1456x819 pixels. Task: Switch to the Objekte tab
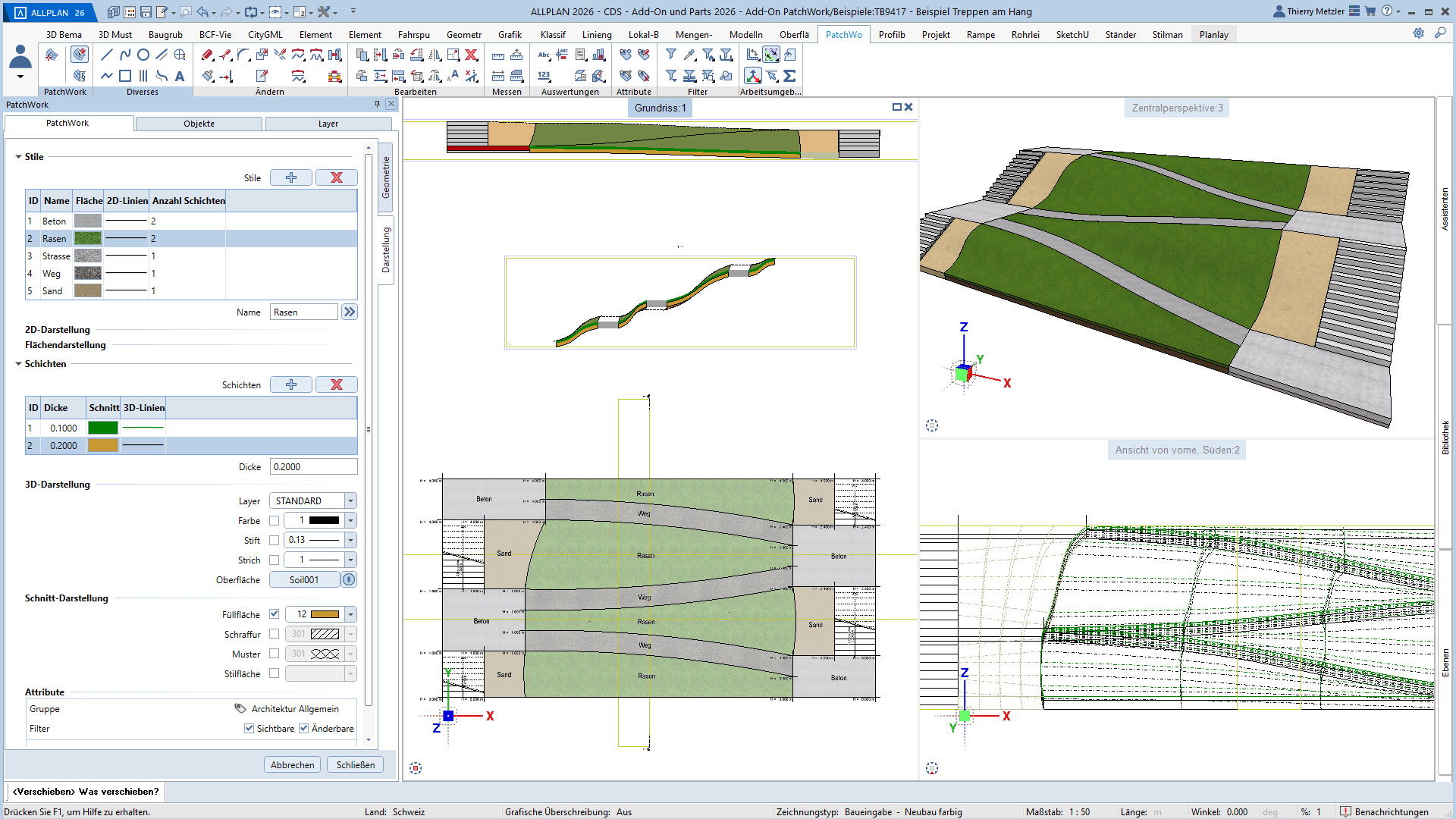click(x=199, y=124)
